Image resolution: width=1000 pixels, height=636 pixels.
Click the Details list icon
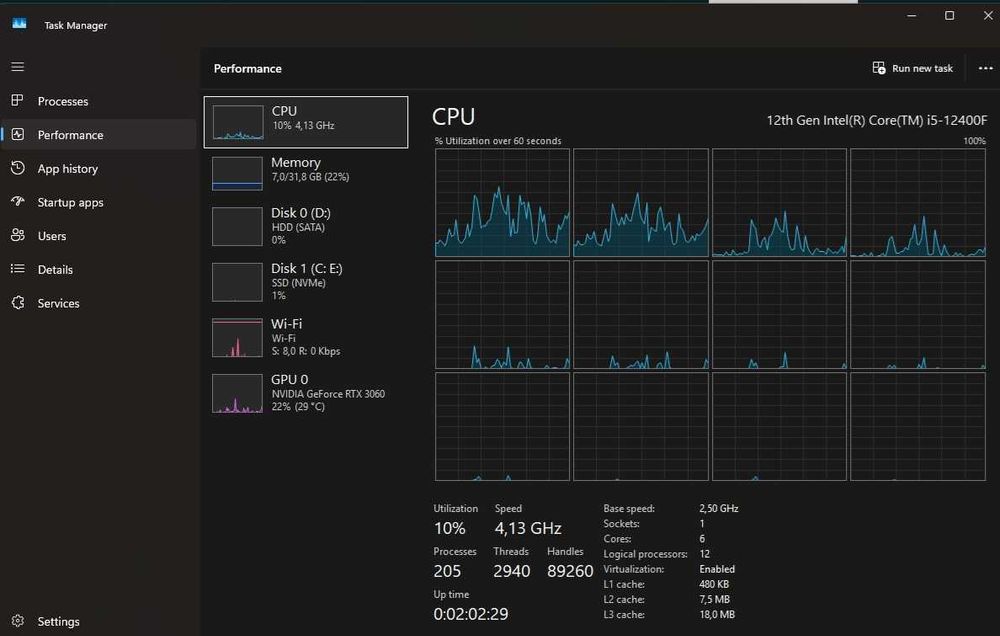click(18, 269)
